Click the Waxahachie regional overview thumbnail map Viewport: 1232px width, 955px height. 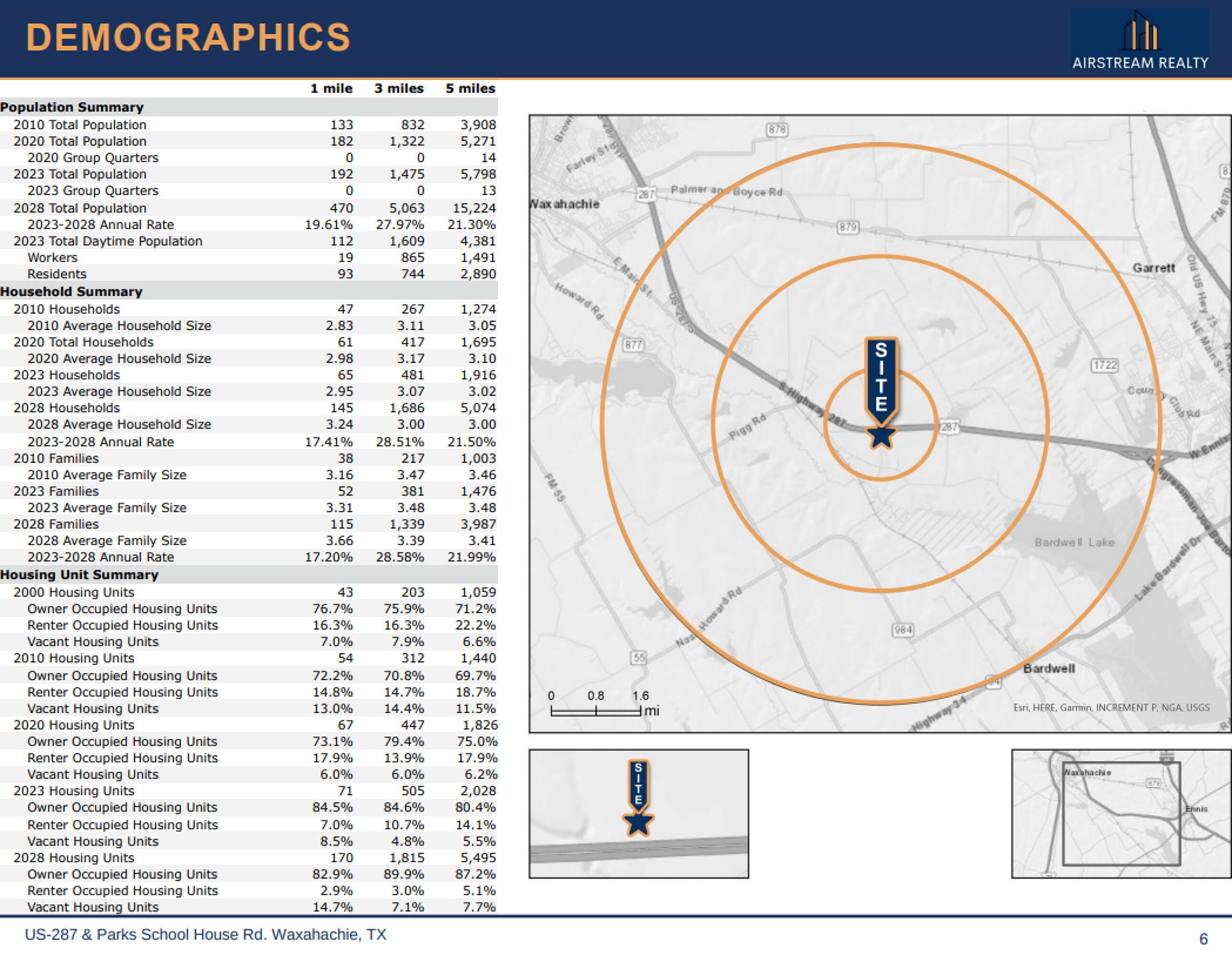tap(1120, 813)
